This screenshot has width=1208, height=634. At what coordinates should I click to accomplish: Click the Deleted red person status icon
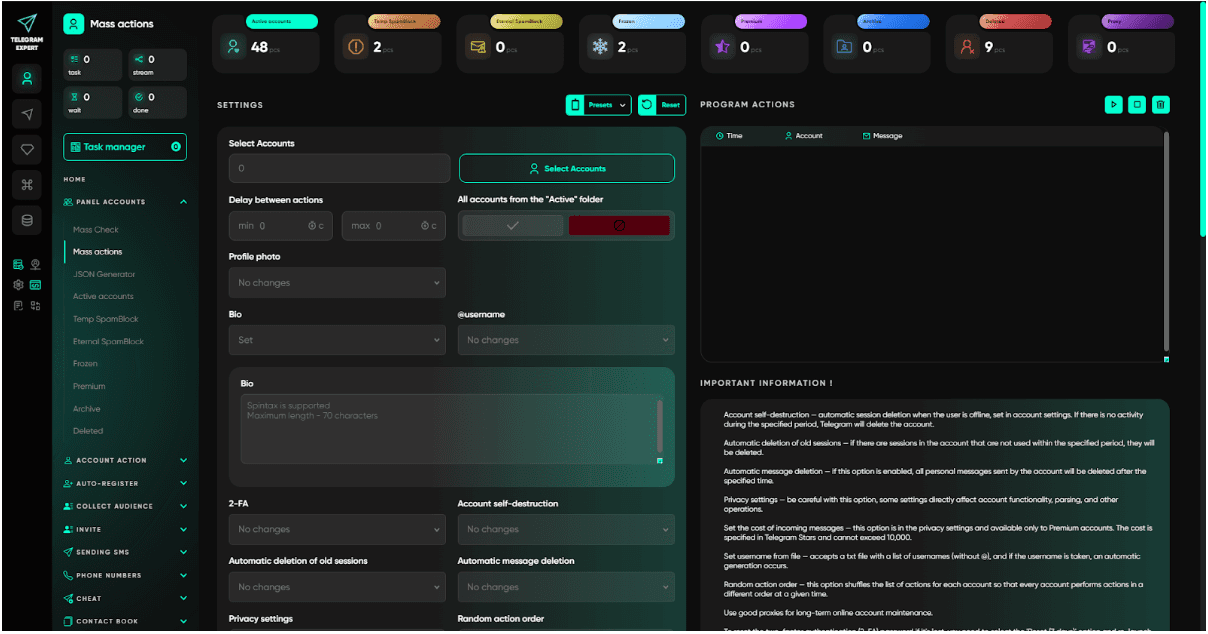(x=966, y=44)
